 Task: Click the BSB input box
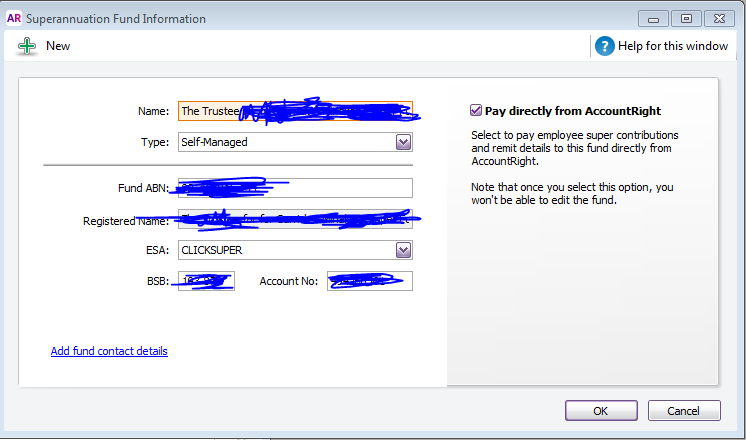point(206,281)
